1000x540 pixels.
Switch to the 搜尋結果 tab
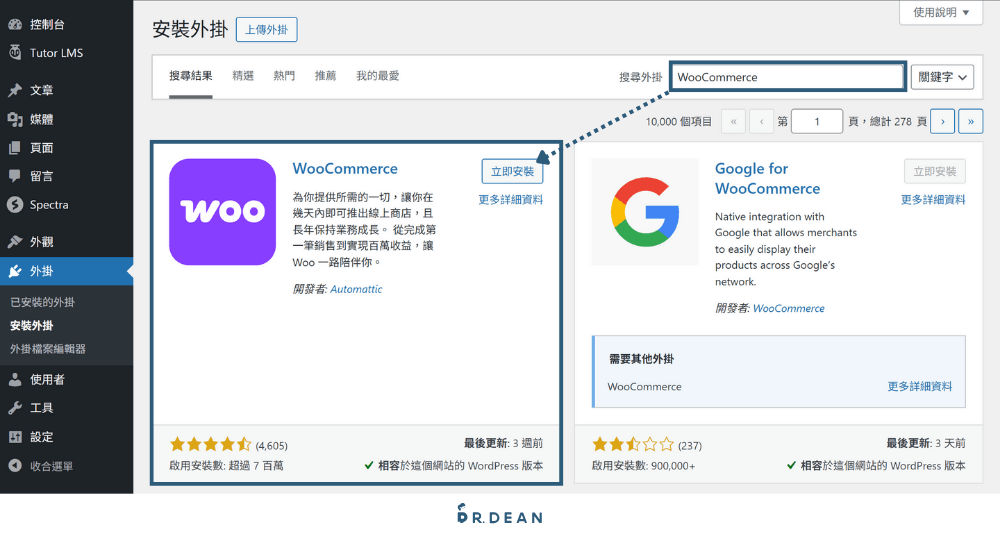(191, 76)
